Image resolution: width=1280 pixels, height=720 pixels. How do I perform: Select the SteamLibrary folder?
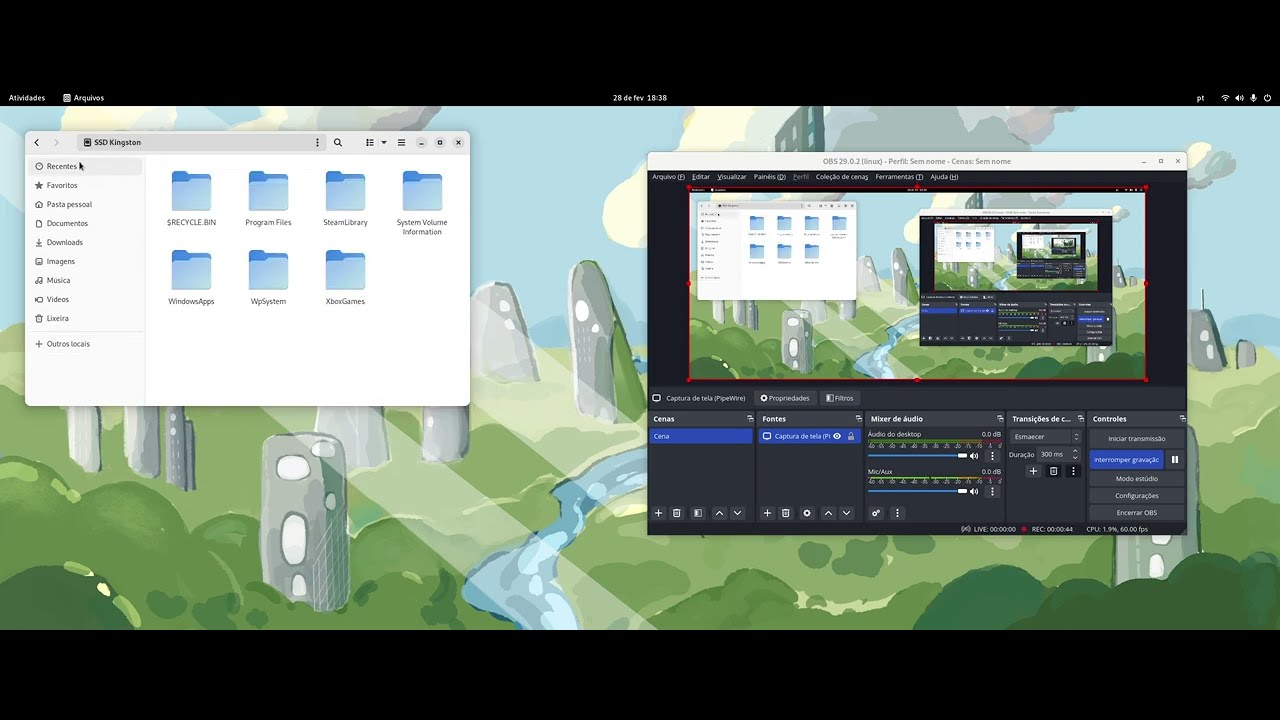pyautogui.click(x=345, y=198)
